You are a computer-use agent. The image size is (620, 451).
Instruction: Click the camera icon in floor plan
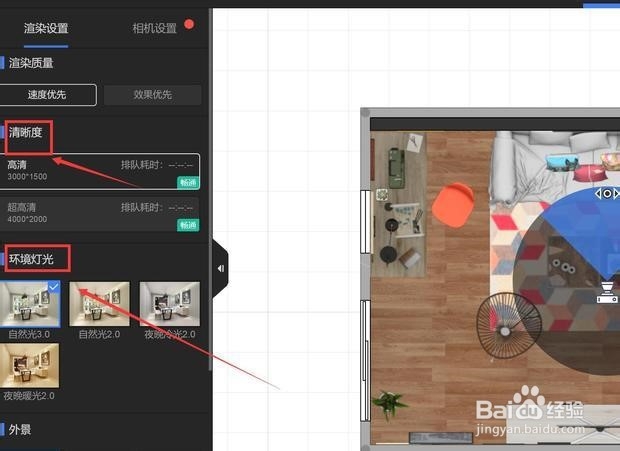coord(607,293)
